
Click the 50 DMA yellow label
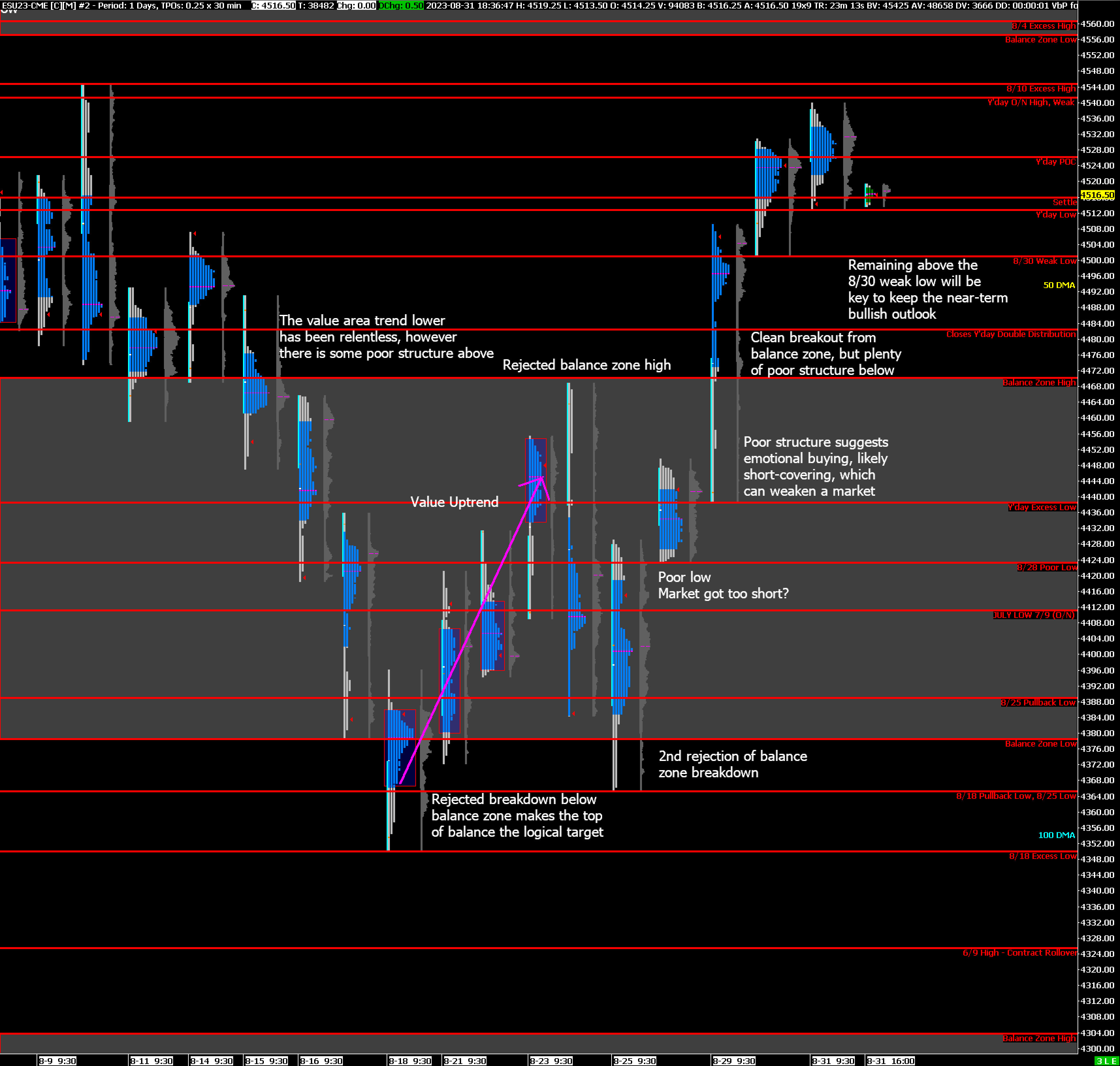point(1059,285)
